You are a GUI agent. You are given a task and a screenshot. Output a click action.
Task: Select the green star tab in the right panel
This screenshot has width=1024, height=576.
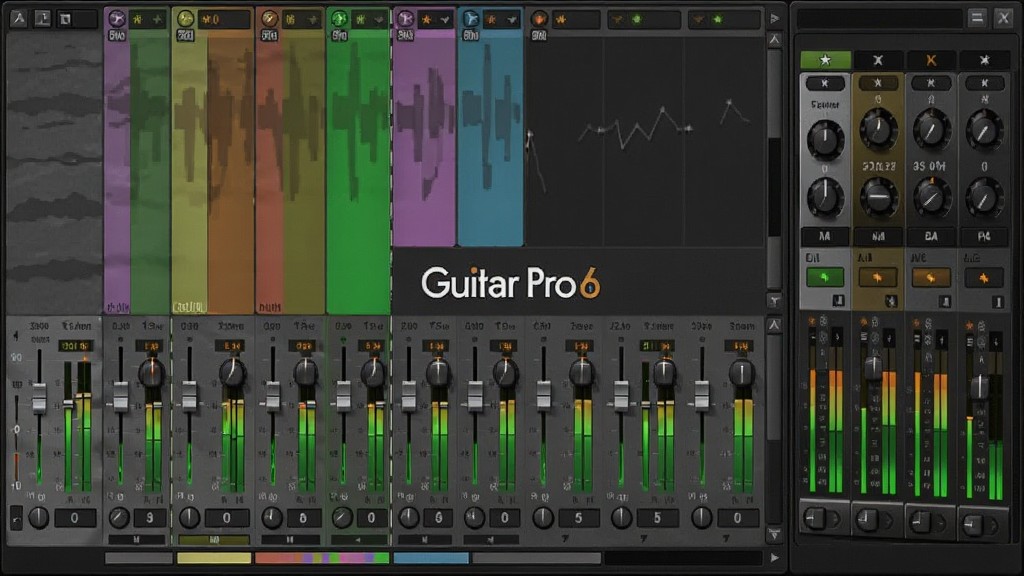pyautogui.click(x=825, y=60)
